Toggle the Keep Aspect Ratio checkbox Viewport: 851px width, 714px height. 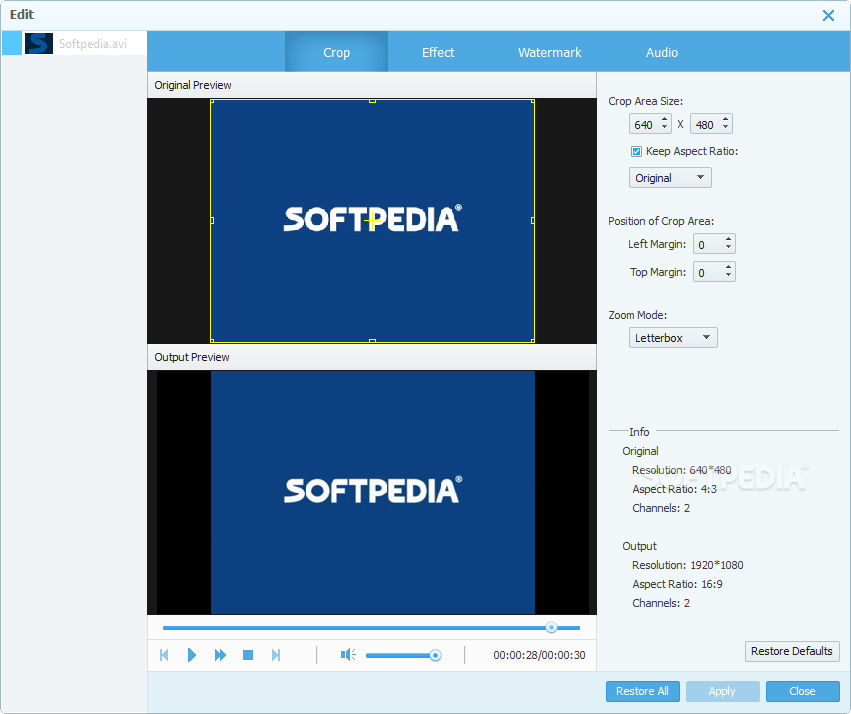[x=636, y=151]
